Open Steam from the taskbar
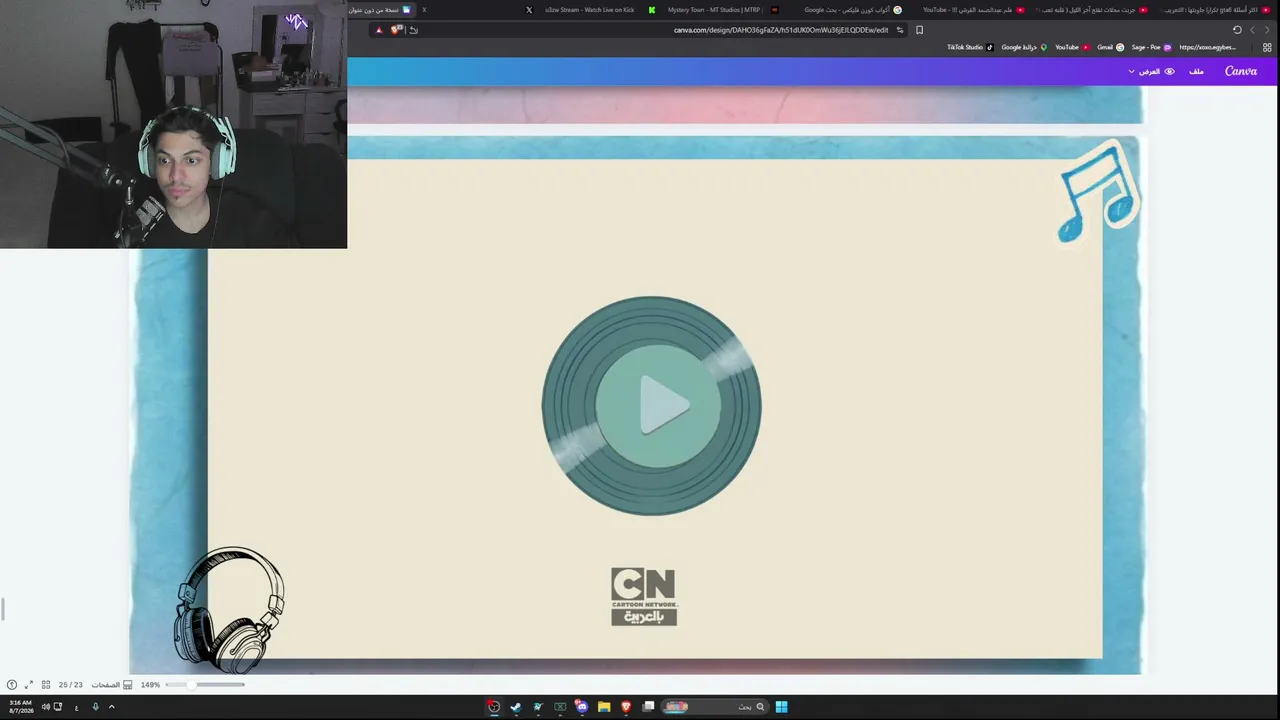Viewport: 1280px width, 720px height. pyautogui.click(x=516, y=707)
